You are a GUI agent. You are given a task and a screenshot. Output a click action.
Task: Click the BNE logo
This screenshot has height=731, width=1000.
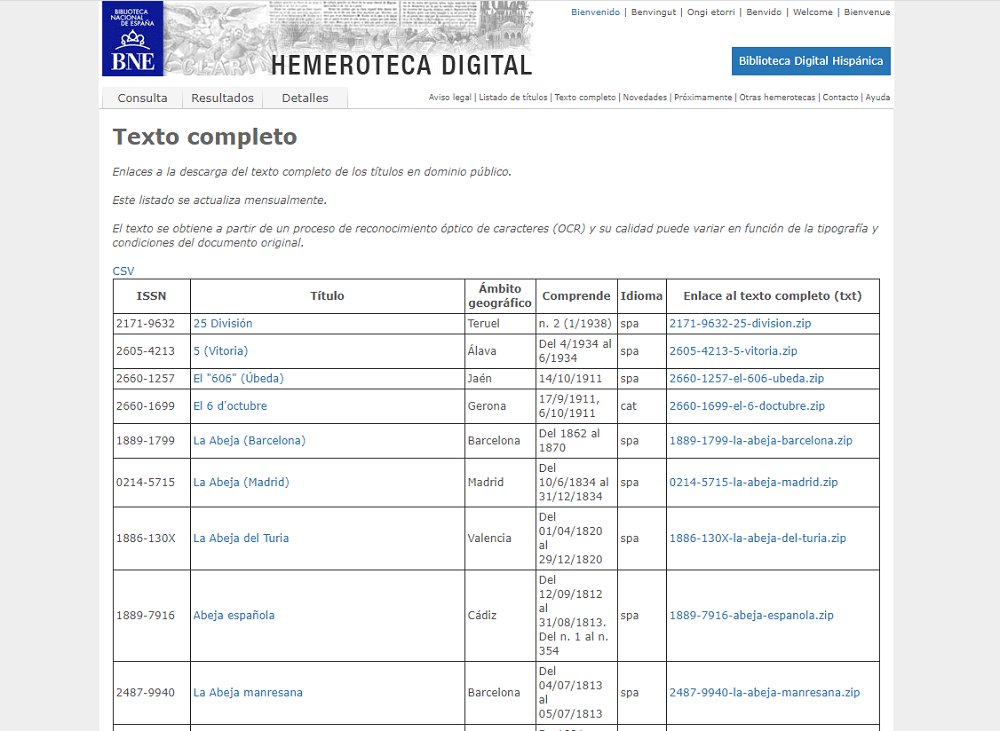pyautogui.click(x=133, y=38)
